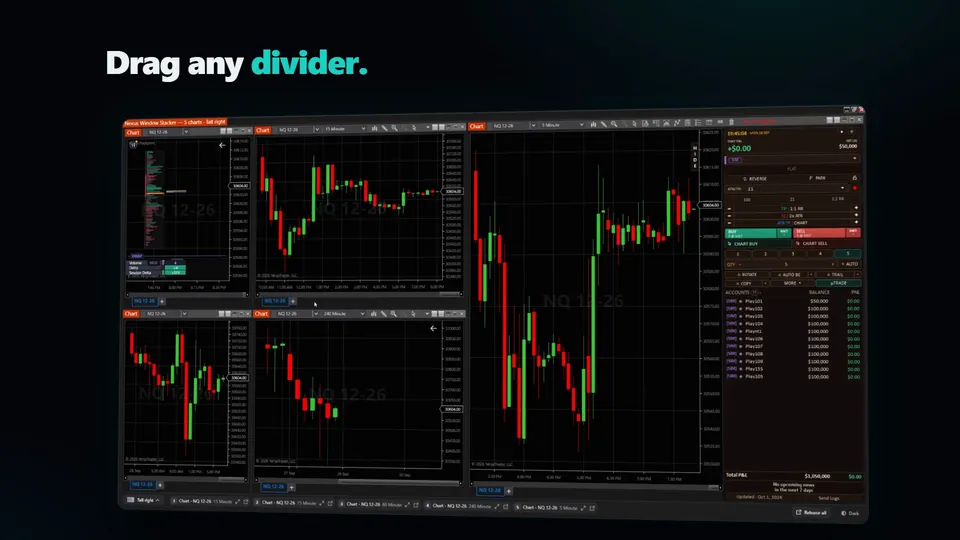The height and width of the screenshot is (540, 960).
Task: Open NQ 12-26 instrument dropdown in 5 Minute chart
Action: pyautogui.click(x=533, y=125)
